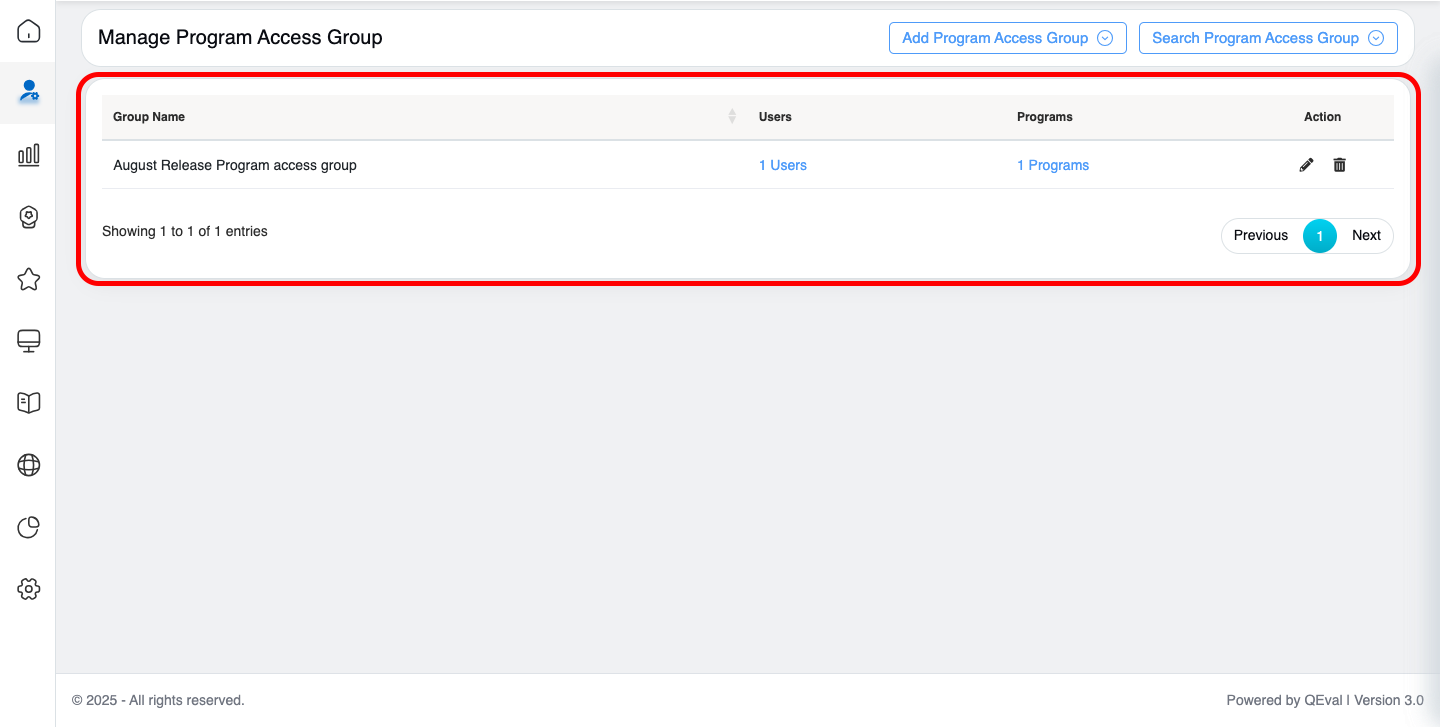Click the open book sidebar icon
The width and height of the screenshot is (1440, 727).
pos(29,403)
